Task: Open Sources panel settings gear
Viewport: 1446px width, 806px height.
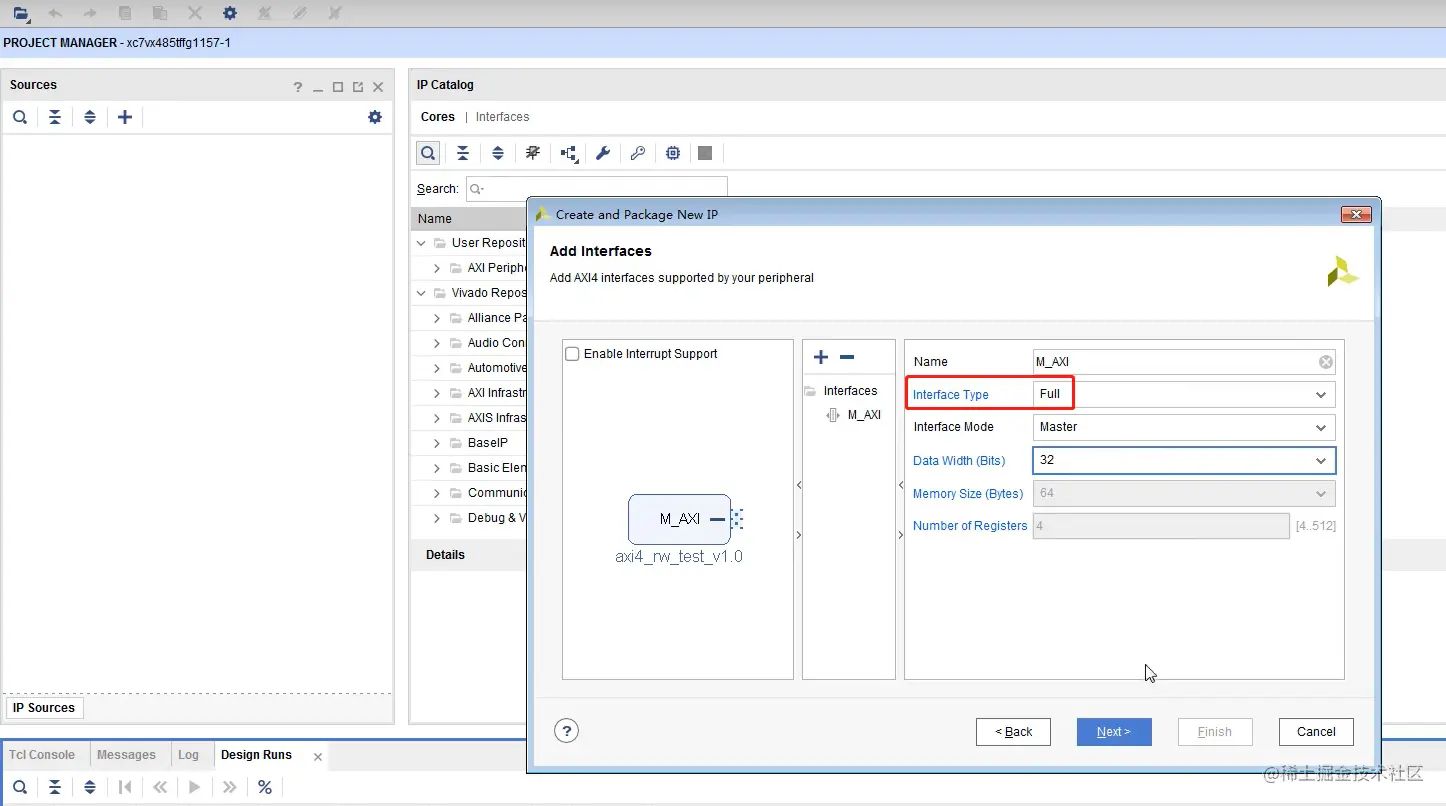Action: pos(375,117)
